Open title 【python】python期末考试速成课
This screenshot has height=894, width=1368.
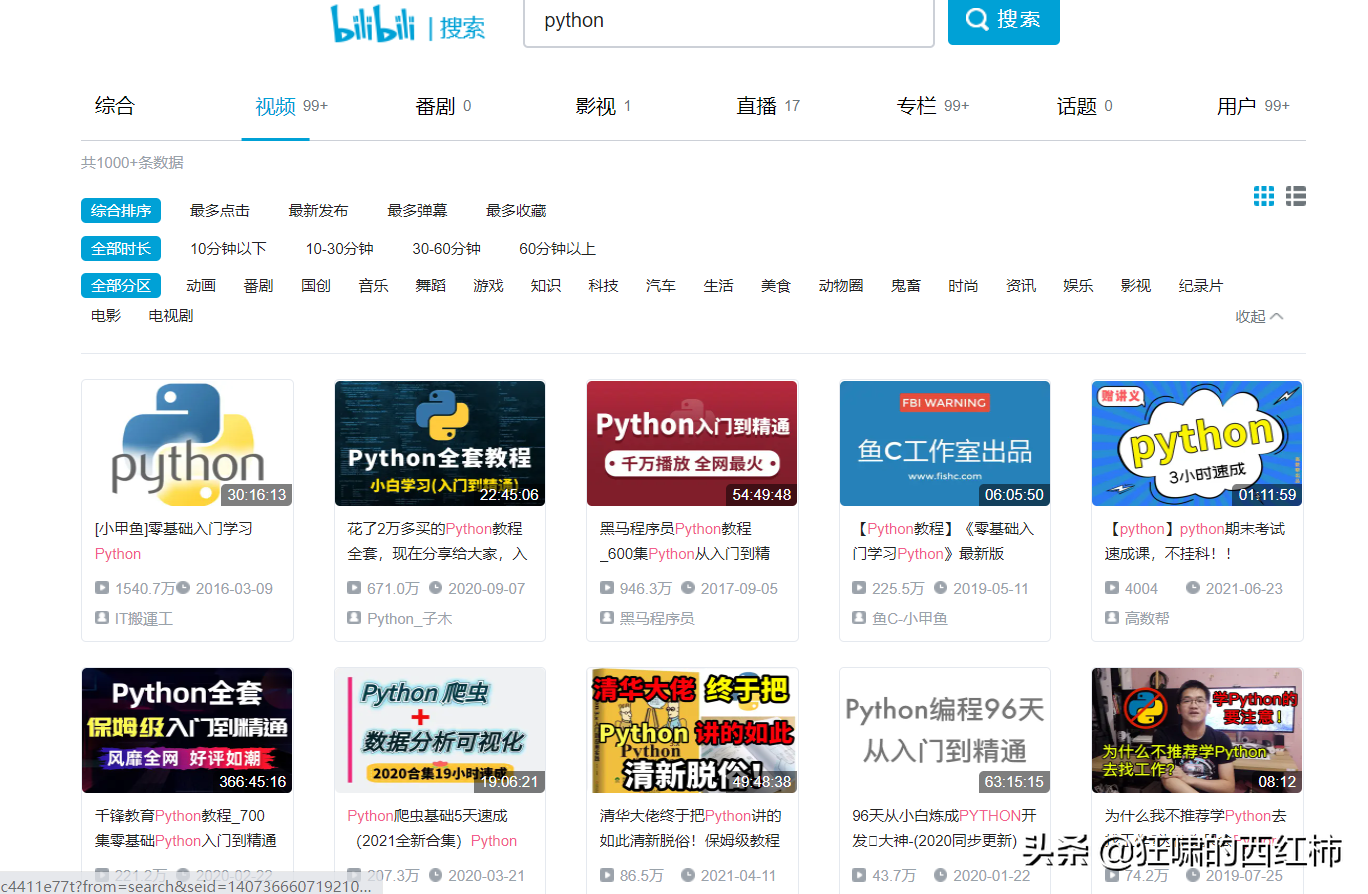click(x=1195, y=541)
